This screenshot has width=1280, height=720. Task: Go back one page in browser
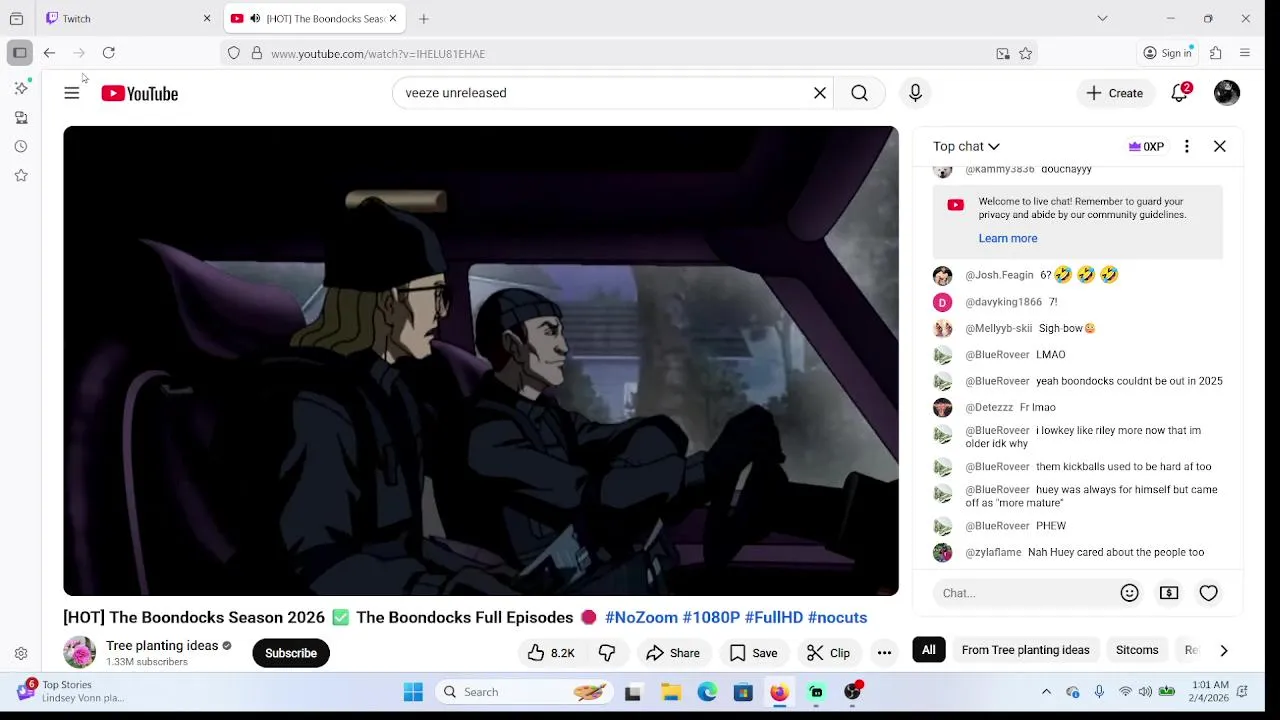click(x=49, y=53)
